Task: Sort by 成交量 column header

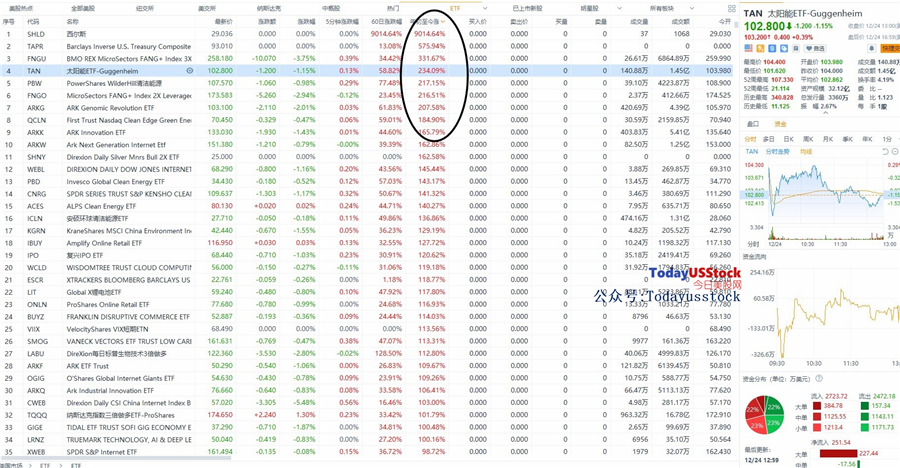Action: tap(639, 21)
